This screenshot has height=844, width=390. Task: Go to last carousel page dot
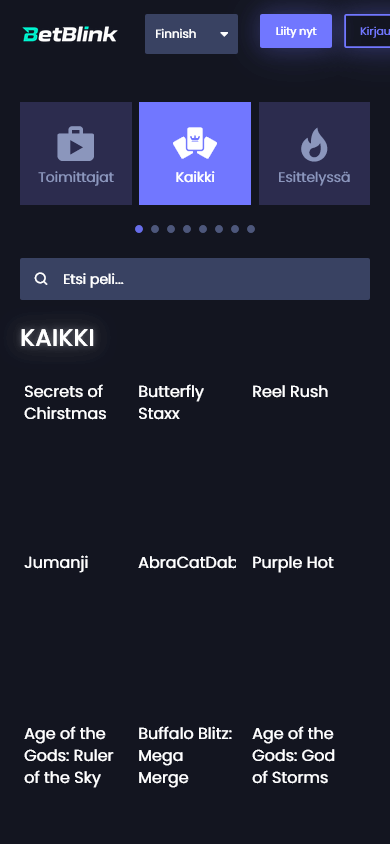251,229
